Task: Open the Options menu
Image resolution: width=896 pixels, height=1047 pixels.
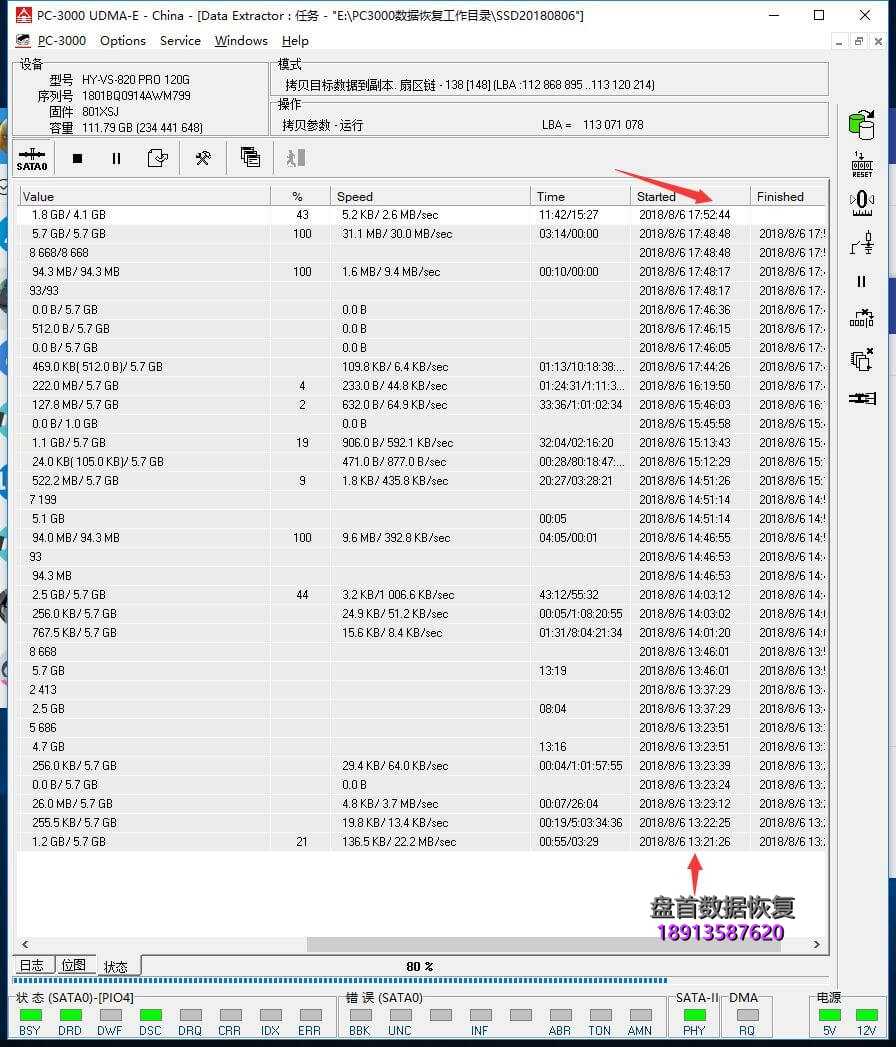Action: click(x=122, y=41)
